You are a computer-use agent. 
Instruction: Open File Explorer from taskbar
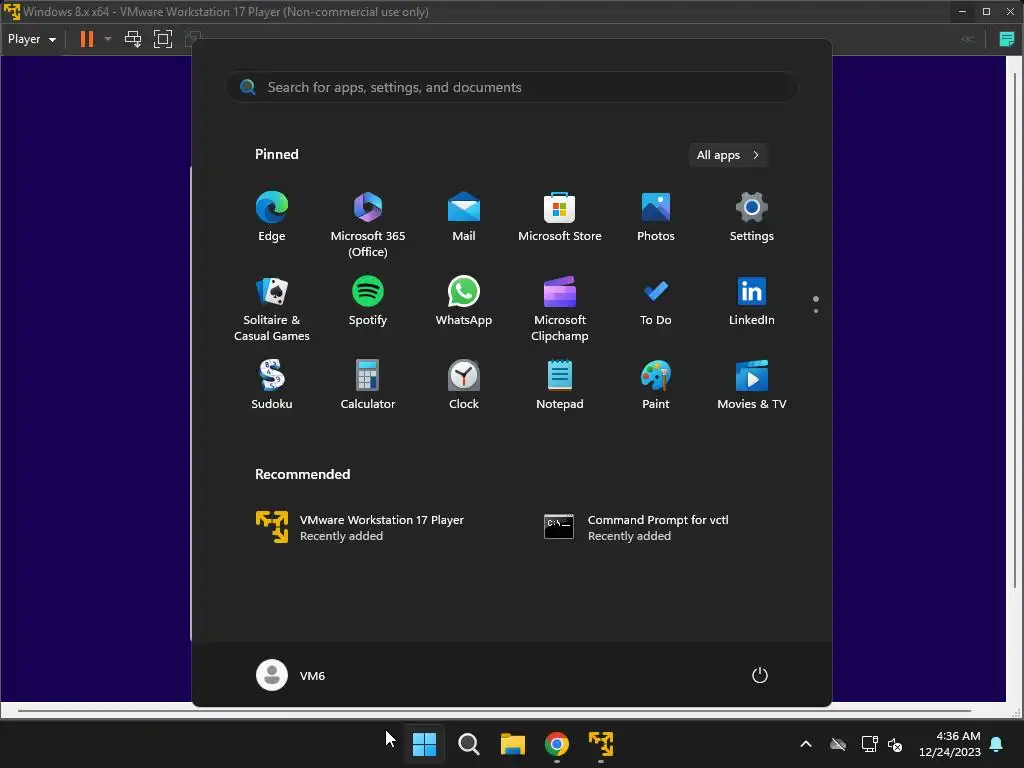[513, 744]
